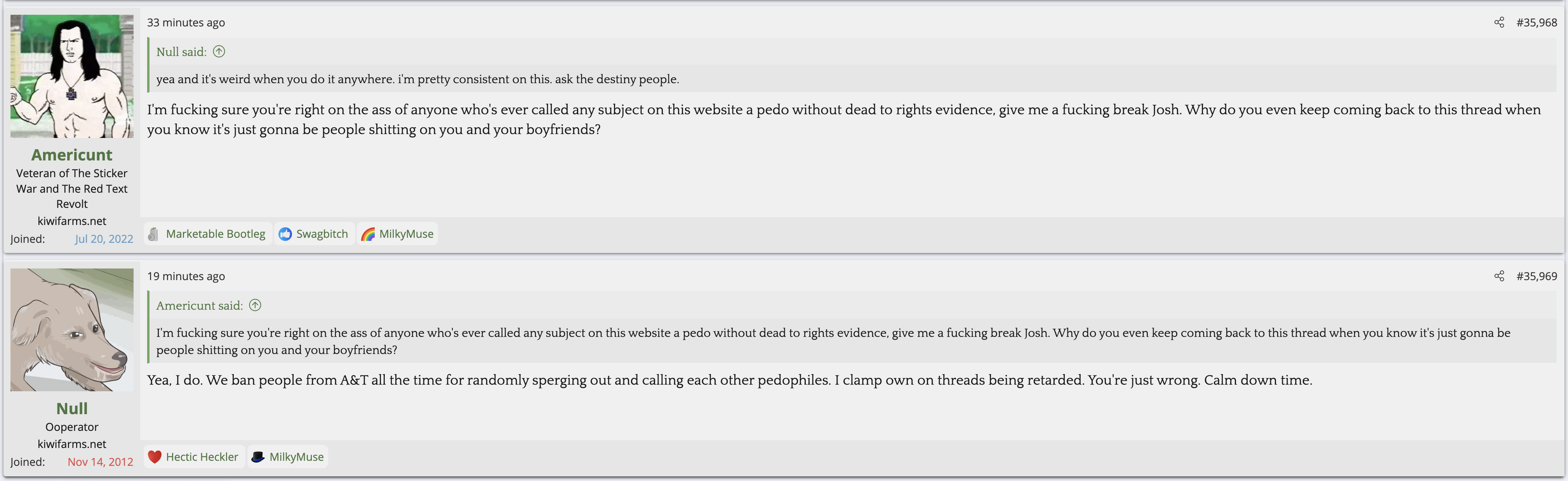1568x481 pixels.
Task: Open Swagbitch reactor profile
Action: pyautogui.click(x=322, y=234)
